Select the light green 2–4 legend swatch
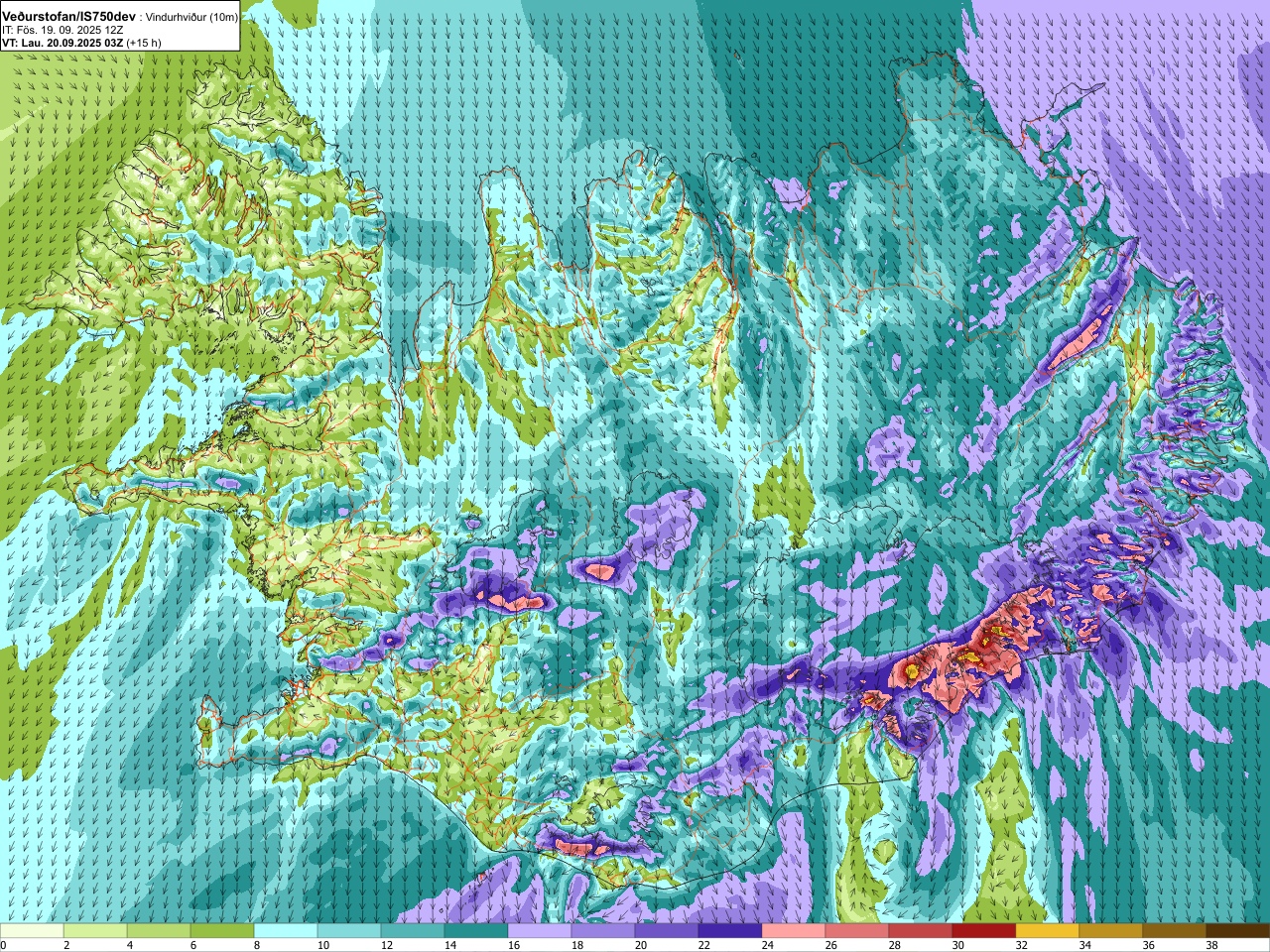This screenshot has width=1270, height=952. click(95, 931)
